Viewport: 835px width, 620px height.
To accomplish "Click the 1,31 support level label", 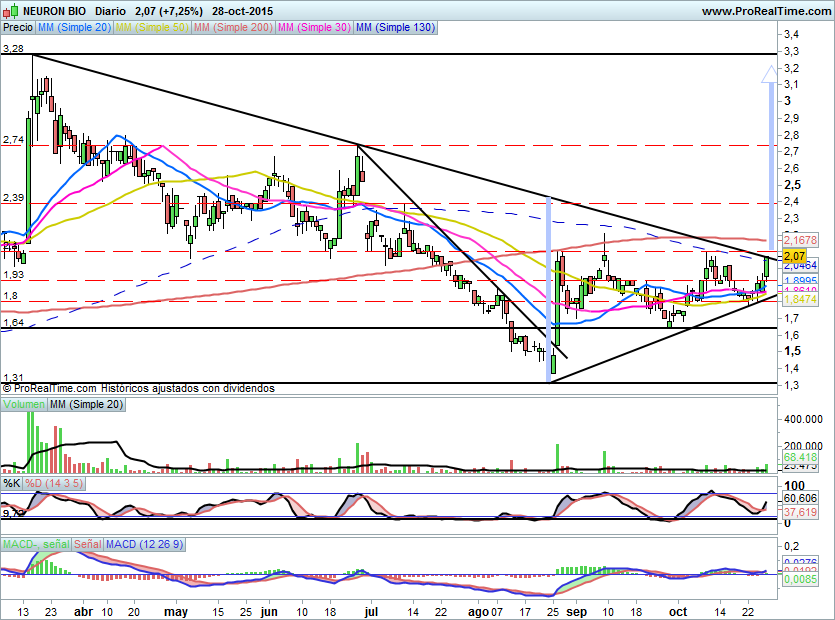I will [13, 377].
